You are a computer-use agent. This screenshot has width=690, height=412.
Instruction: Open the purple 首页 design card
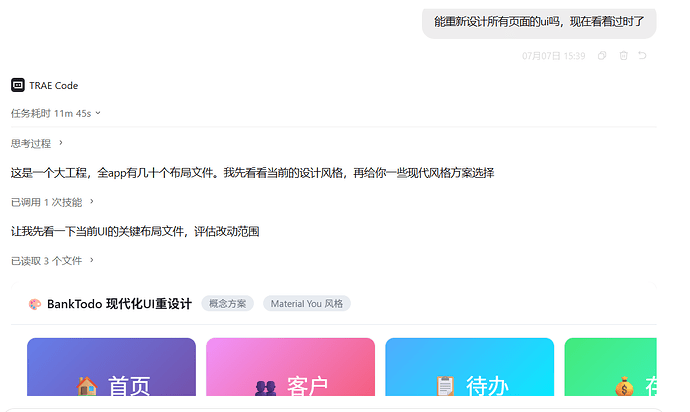coord(111,367)
